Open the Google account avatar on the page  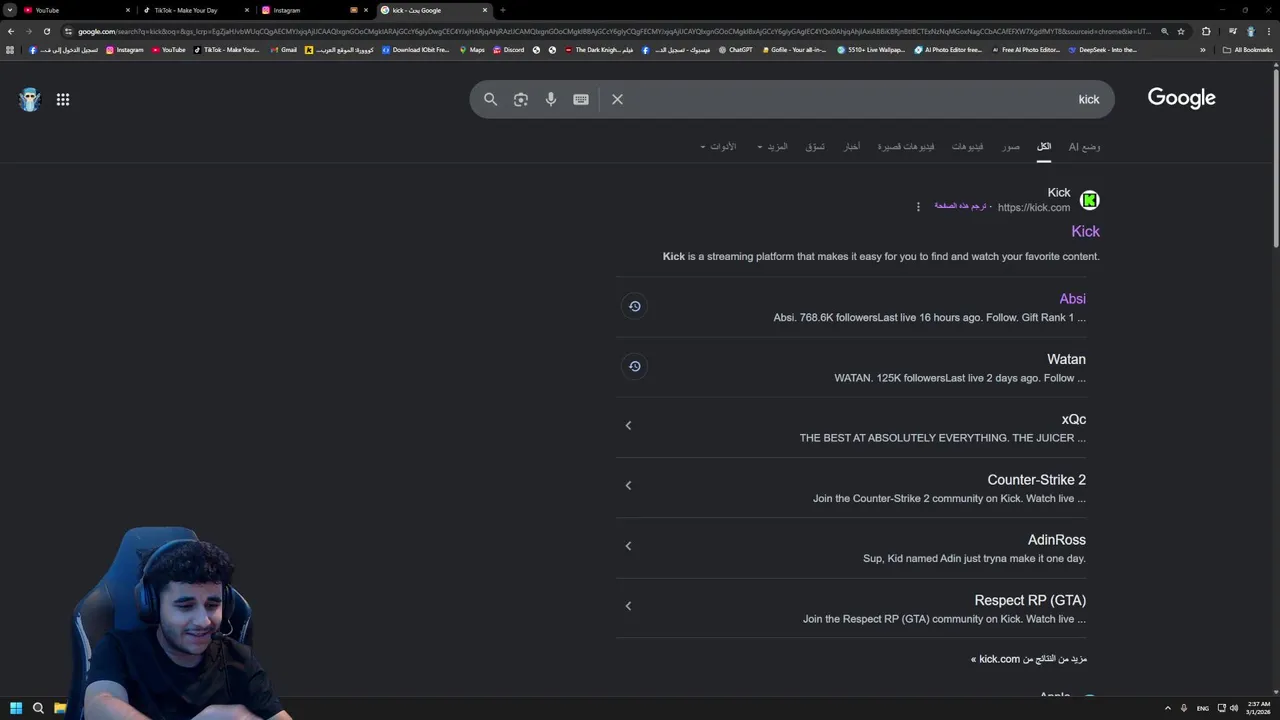tap(30, 99)
